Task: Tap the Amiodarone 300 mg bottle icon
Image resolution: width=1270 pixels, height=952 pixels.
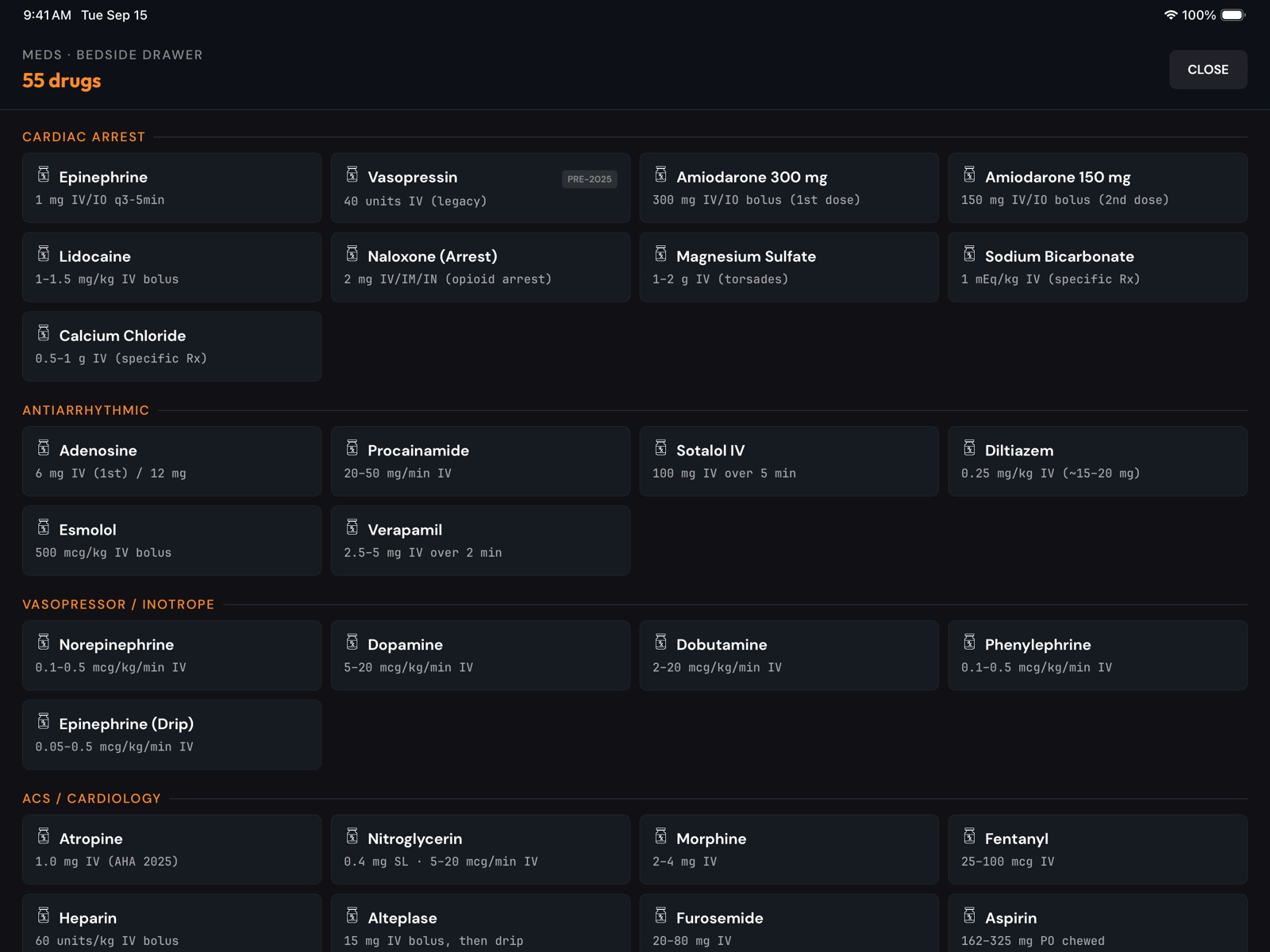Action: (661, 175)
